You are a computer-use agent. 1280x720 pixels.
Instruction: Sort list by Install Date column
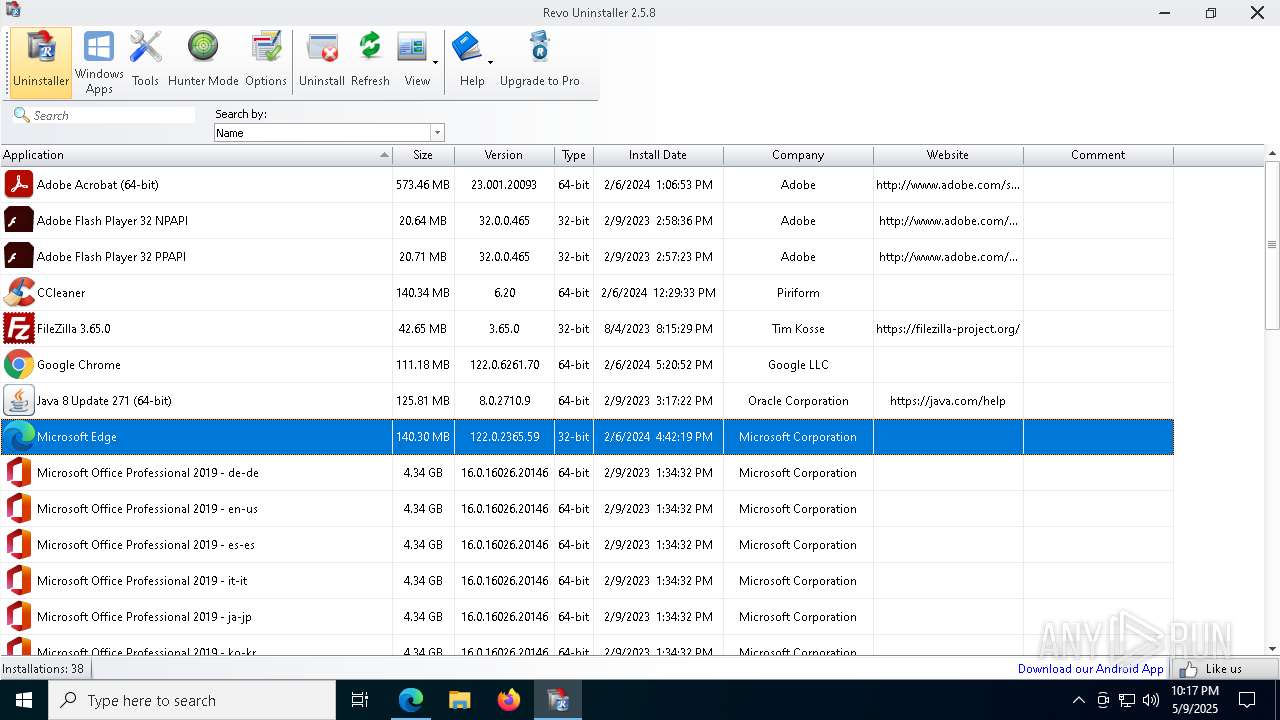point(658,155)
